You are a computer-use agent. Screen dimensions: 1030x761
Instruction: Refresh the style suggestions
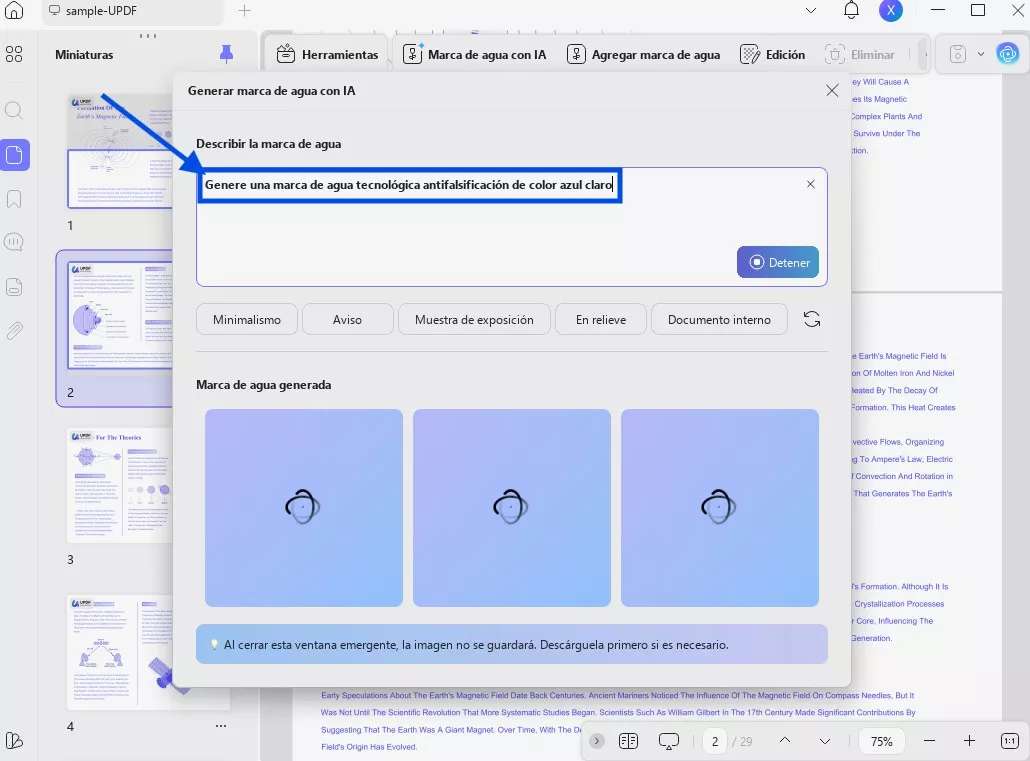tap(812, 319)
